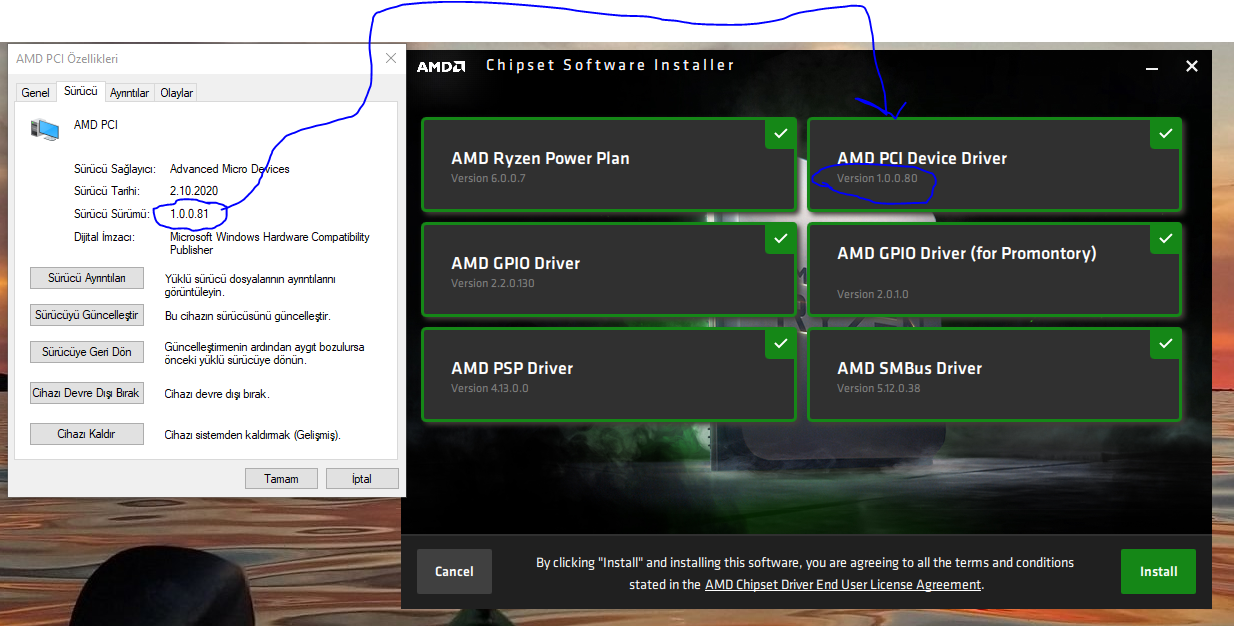The width and height of the screenshot is (1234, 626).
Task: Click the Sürücüyü Güncelleştir button
Action: point(87,315)
